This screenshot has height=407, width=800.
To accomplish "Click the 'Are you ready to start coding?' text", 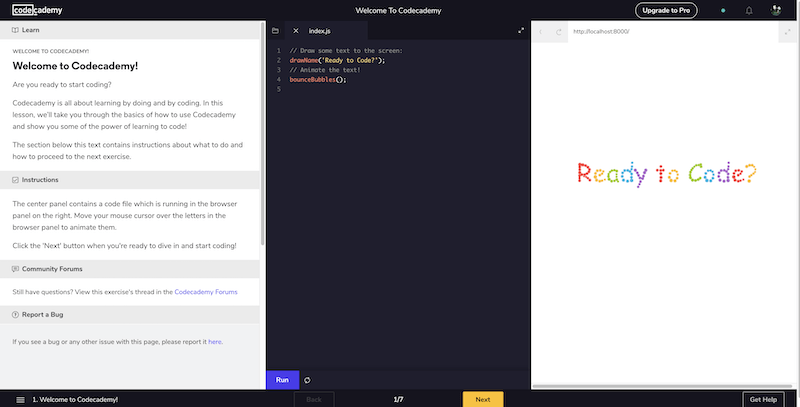I will (x=62, y=85).
